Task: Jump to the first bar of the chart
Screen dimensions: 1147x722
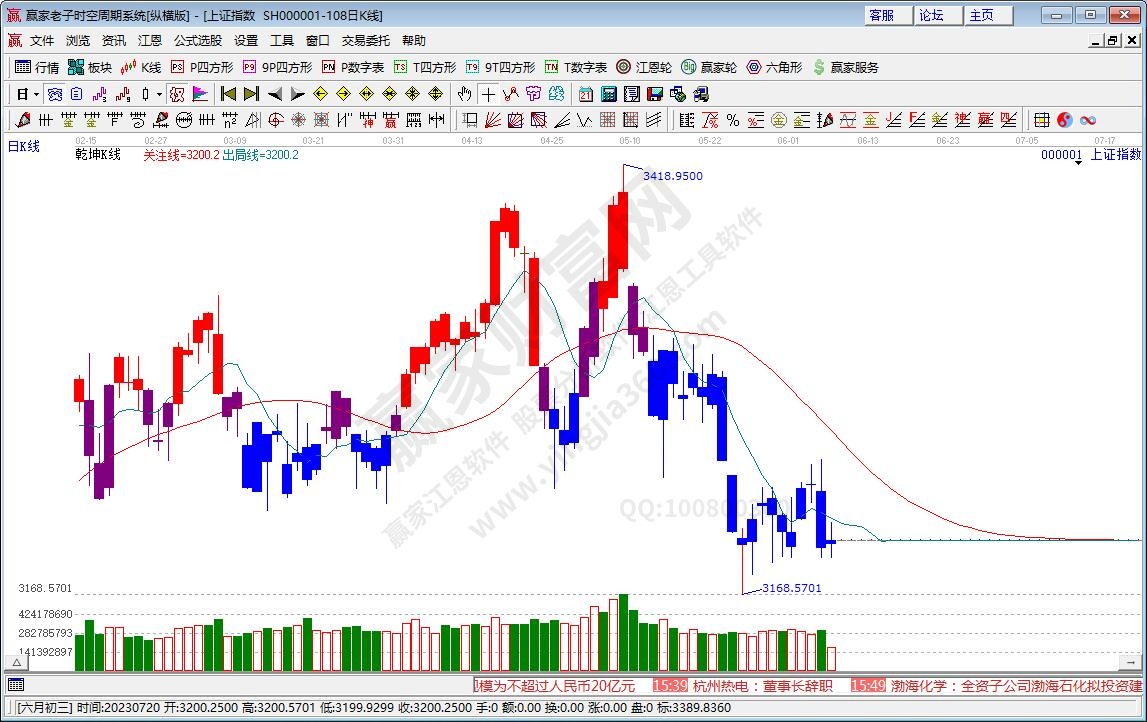Action: pos(228,94)
